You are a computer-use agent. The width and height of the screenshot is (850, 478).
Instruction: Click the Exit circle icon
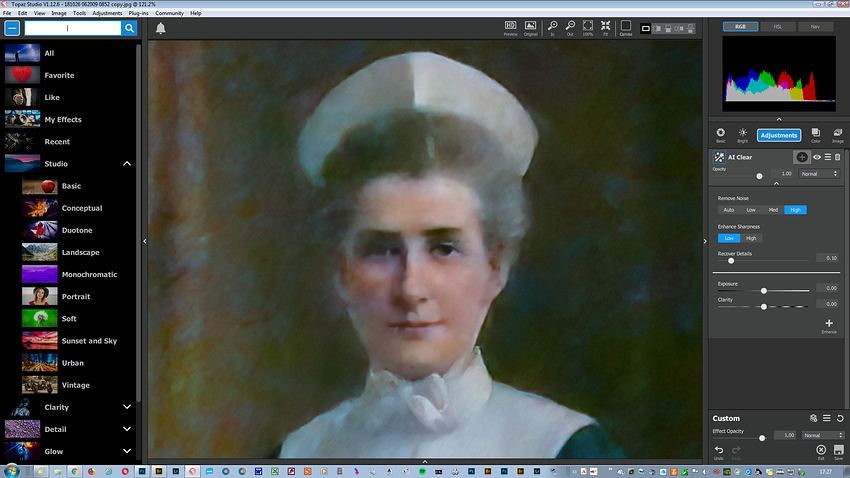tap(821, 451)
